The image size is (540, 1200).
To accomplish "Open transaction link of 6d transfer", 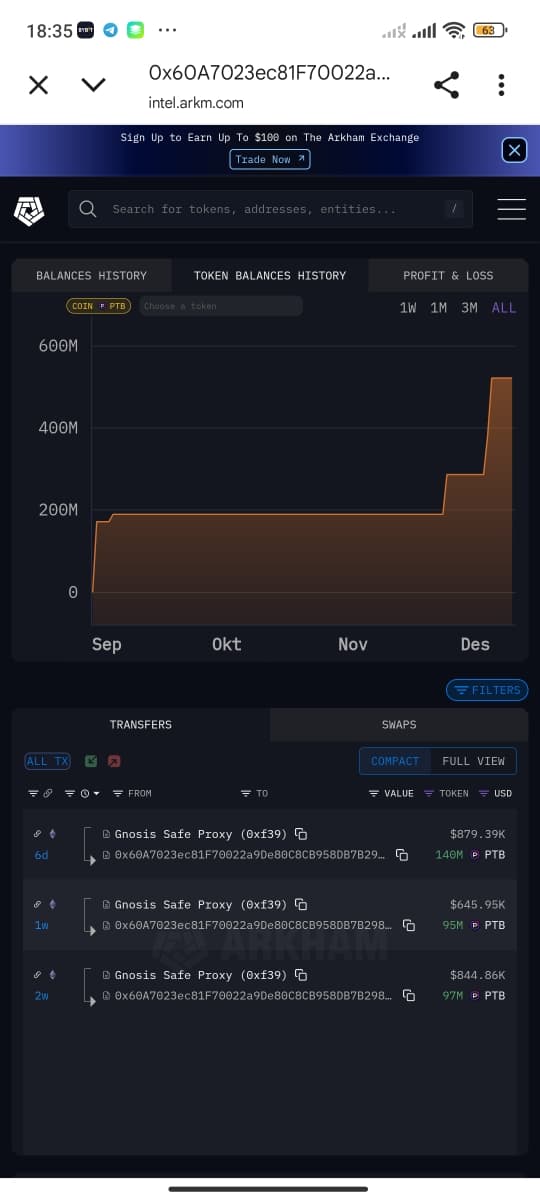I will click(37, 834).
